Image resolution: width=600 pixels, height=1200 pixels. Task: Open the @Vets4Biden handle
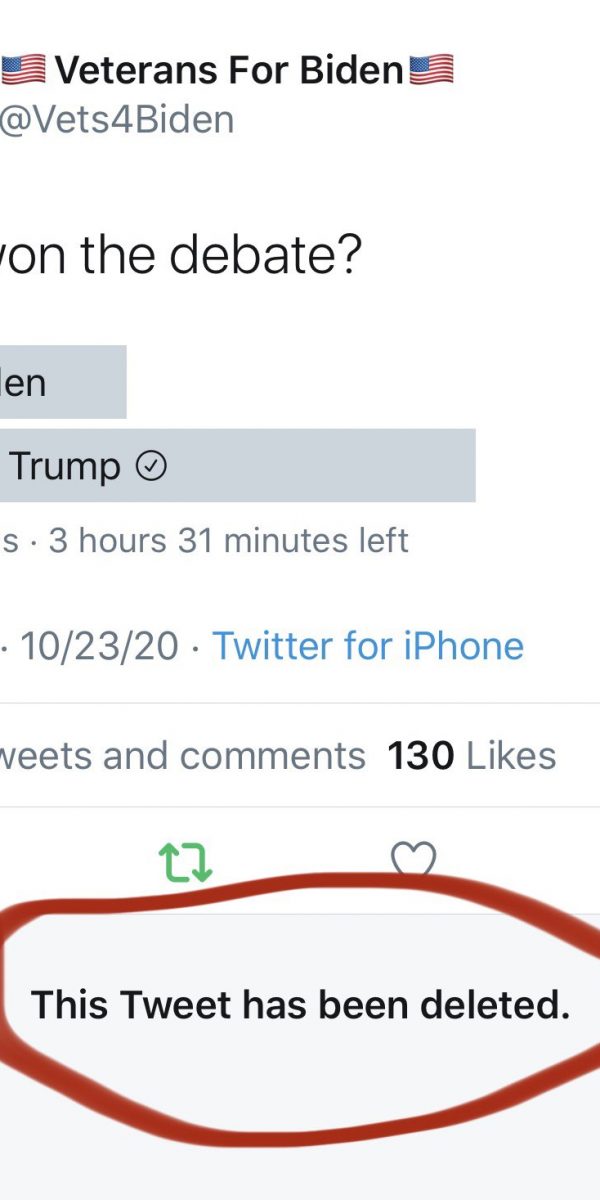(117, 120)
